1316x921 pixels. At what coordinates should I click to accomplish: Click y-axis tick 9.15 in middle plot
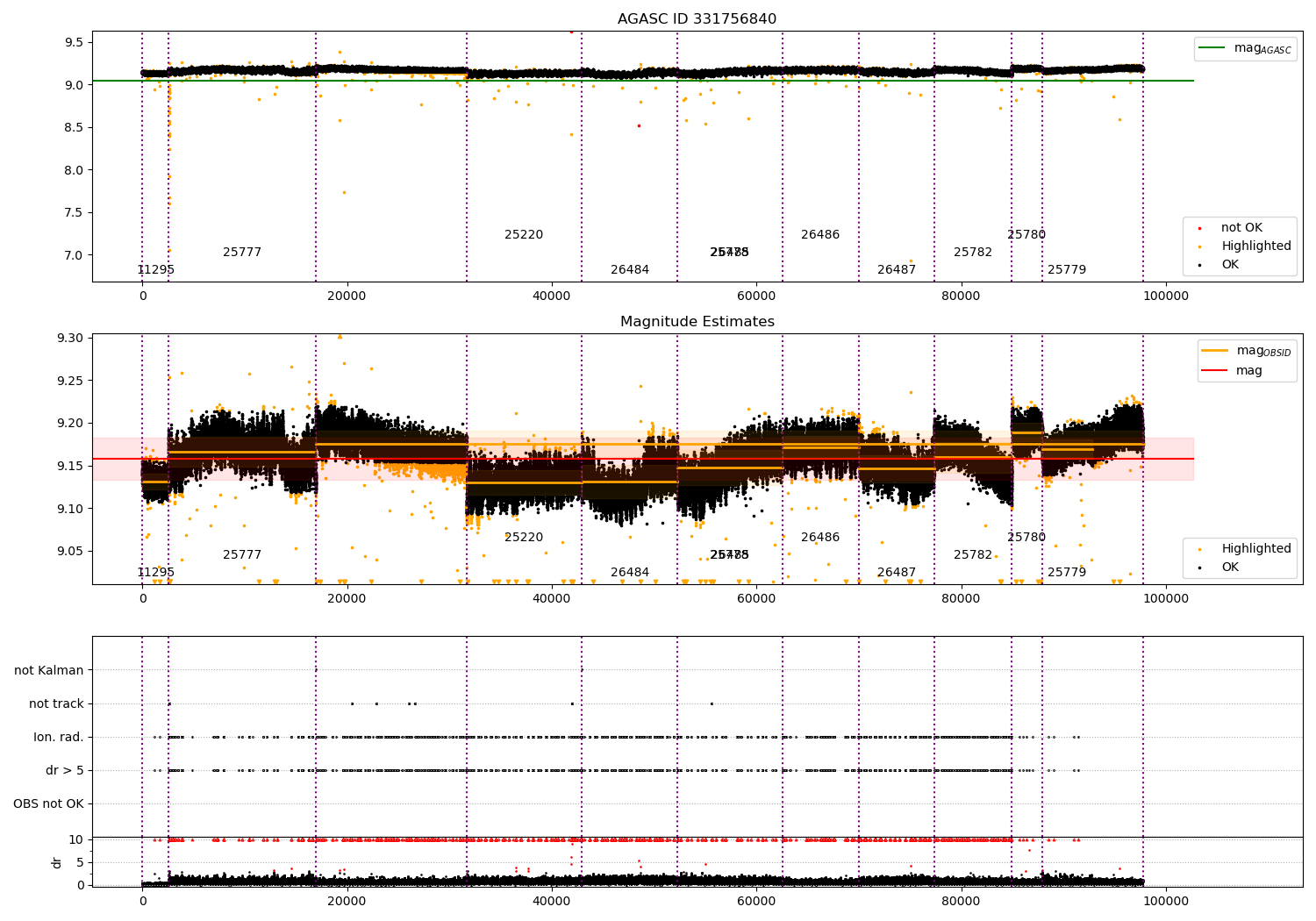[x=70, y=466]
